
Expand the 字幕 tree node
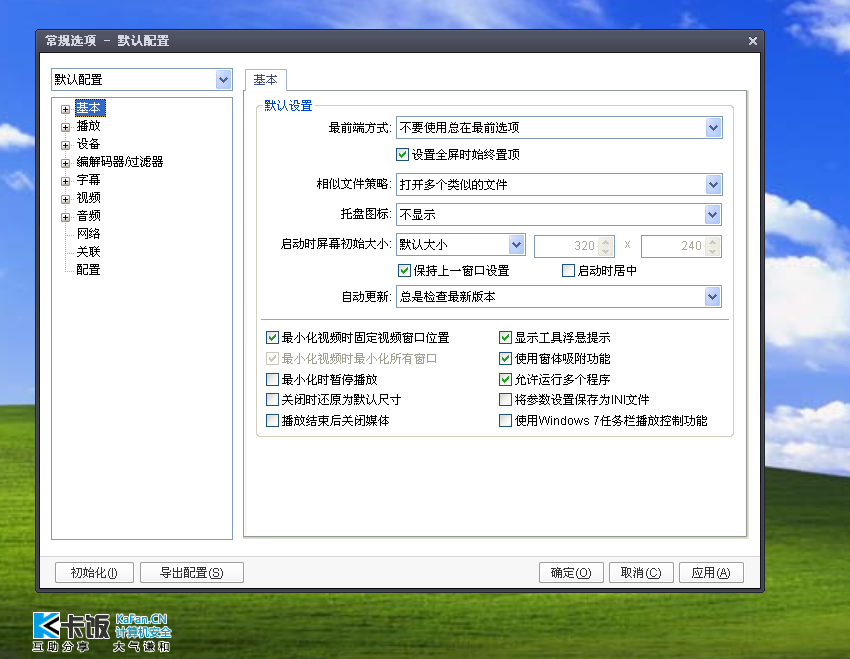pyautogui.click(x=66, y=182)
